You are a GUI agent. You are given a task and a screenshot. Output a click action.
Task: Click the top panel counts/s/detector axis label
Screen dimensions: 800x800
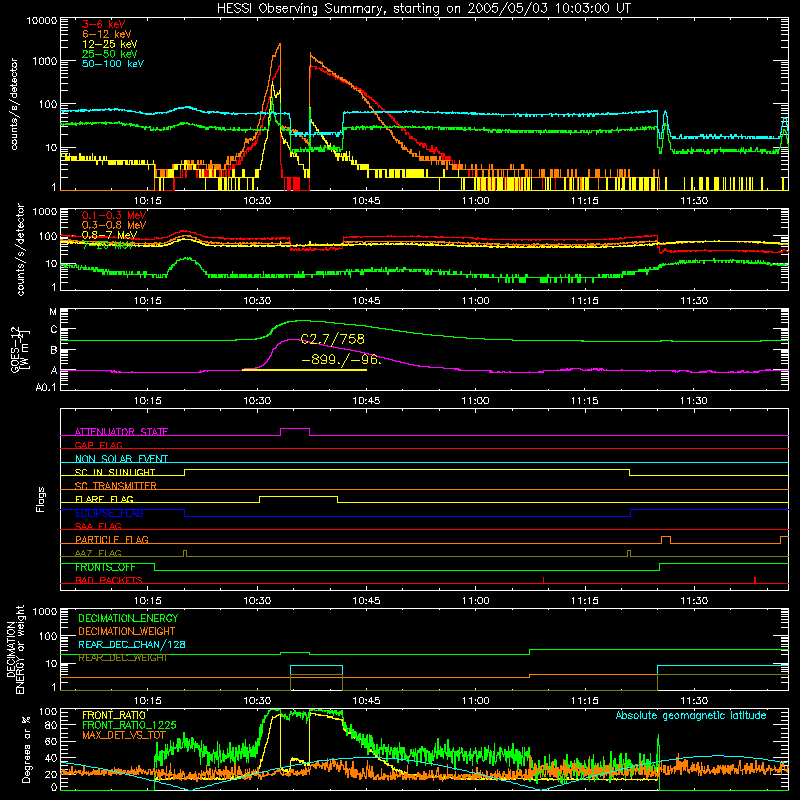[x=13, y=104]
